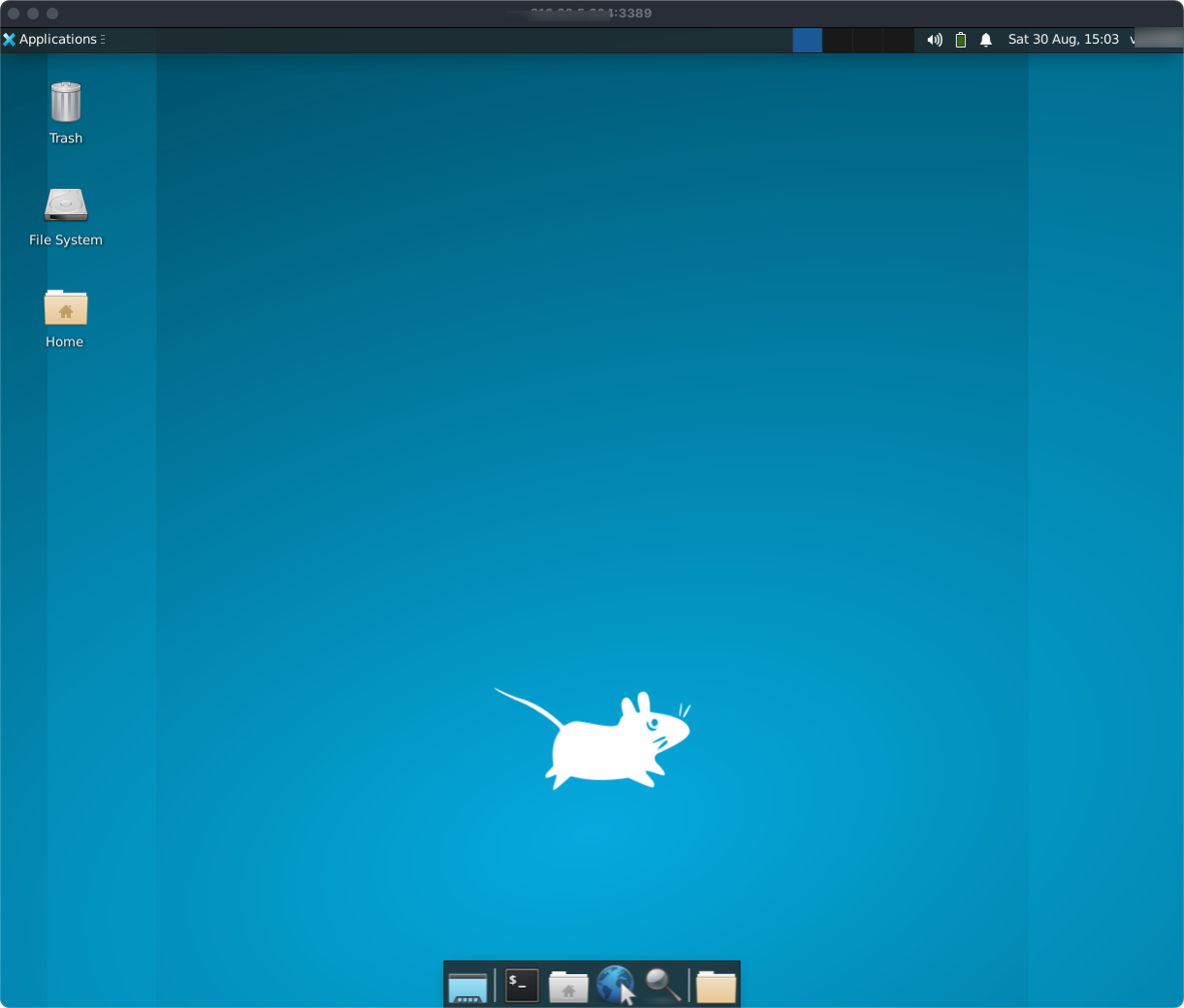Open the beige folder at the dock's right end
This screenshot has height=1008, width=1184.
click(716, 987)
